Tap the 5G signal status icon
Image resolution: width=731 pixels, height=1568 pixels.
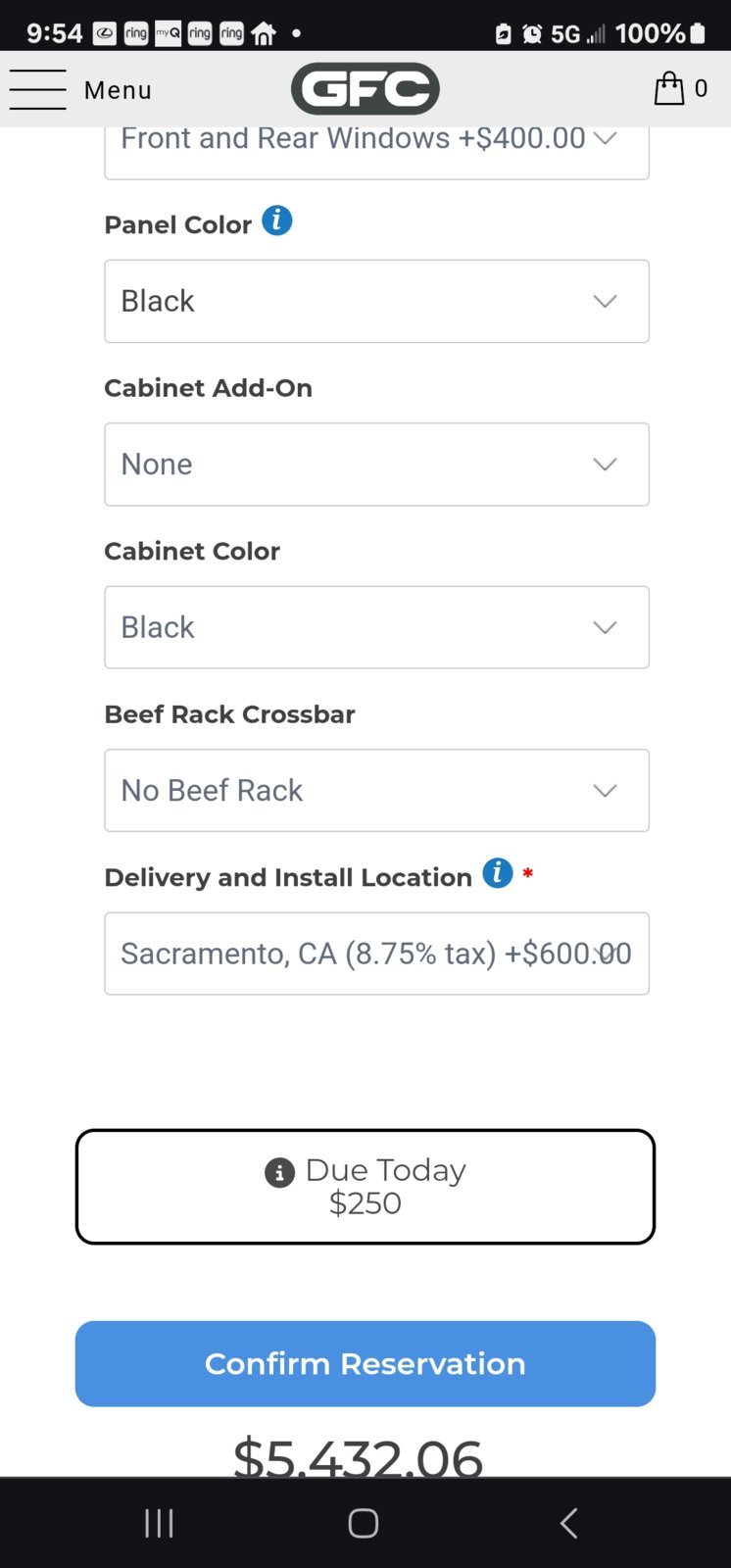pos(565,34)
